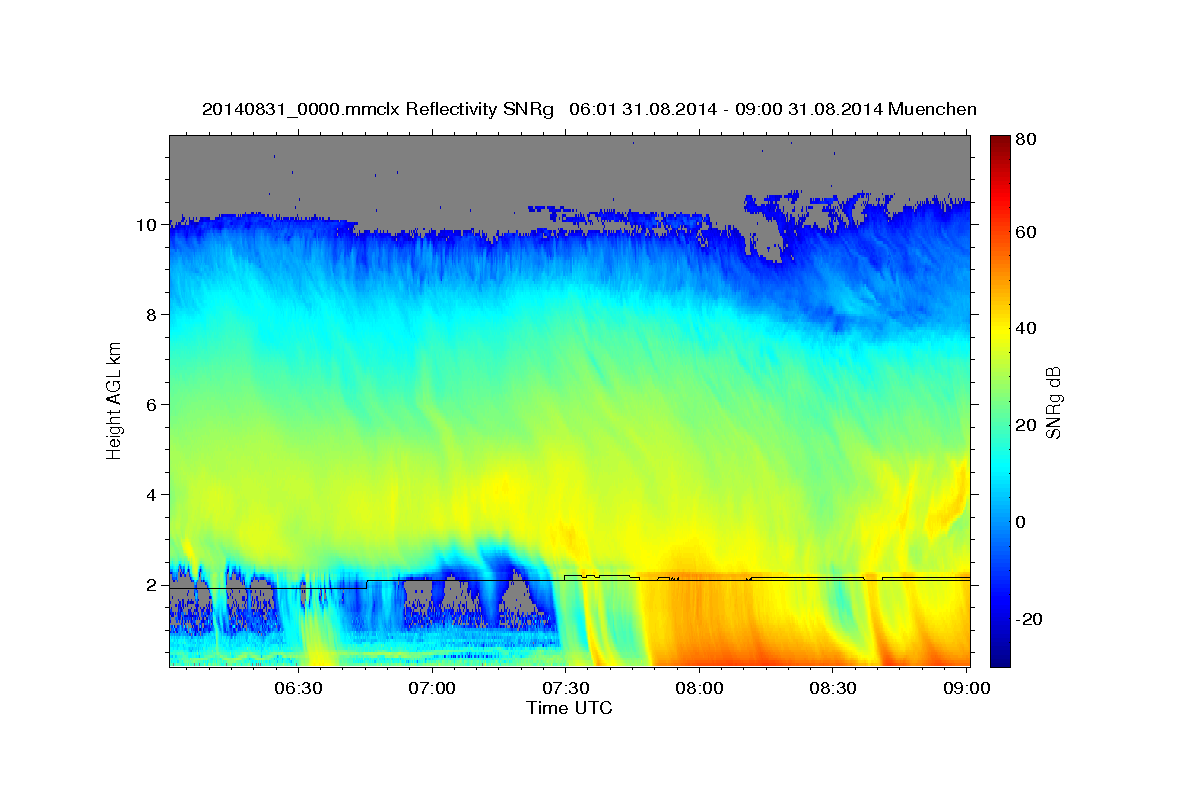Click the 07:30 time tick label
The width and height of the screenshot is (1200, 800).
(565, 688)
